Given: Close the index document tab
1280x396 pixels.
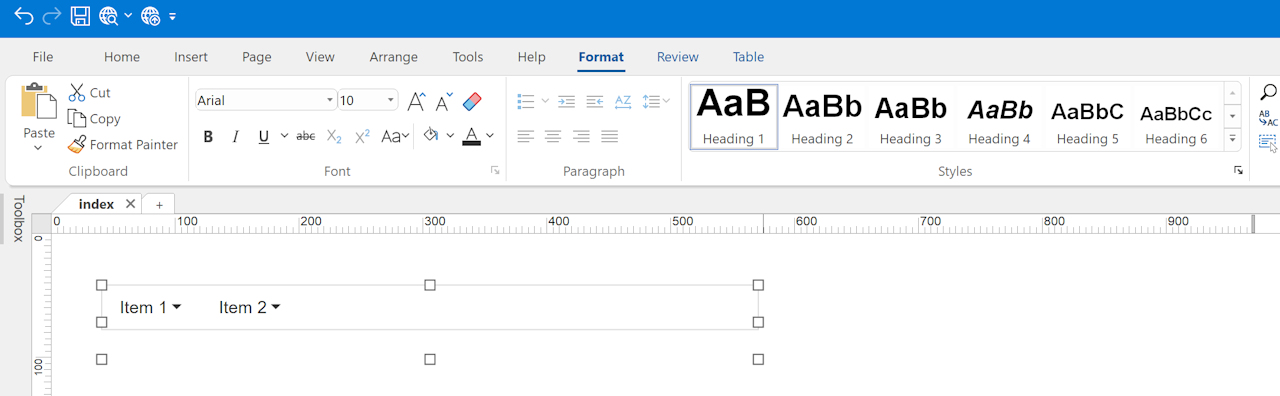Looking at the screenshot, I should point(130,204).
